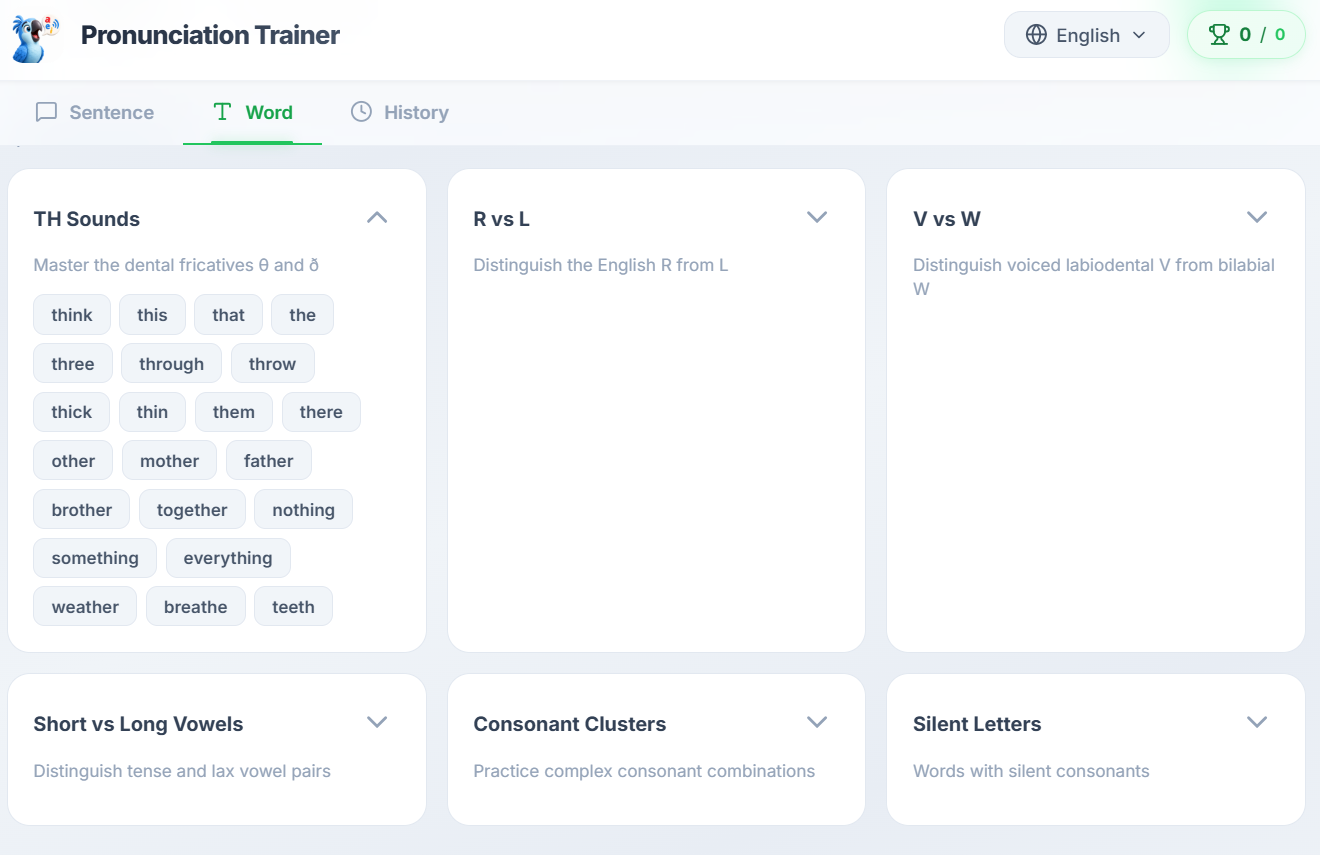
Task: Switch to the History tab
Action: (400, 112)
